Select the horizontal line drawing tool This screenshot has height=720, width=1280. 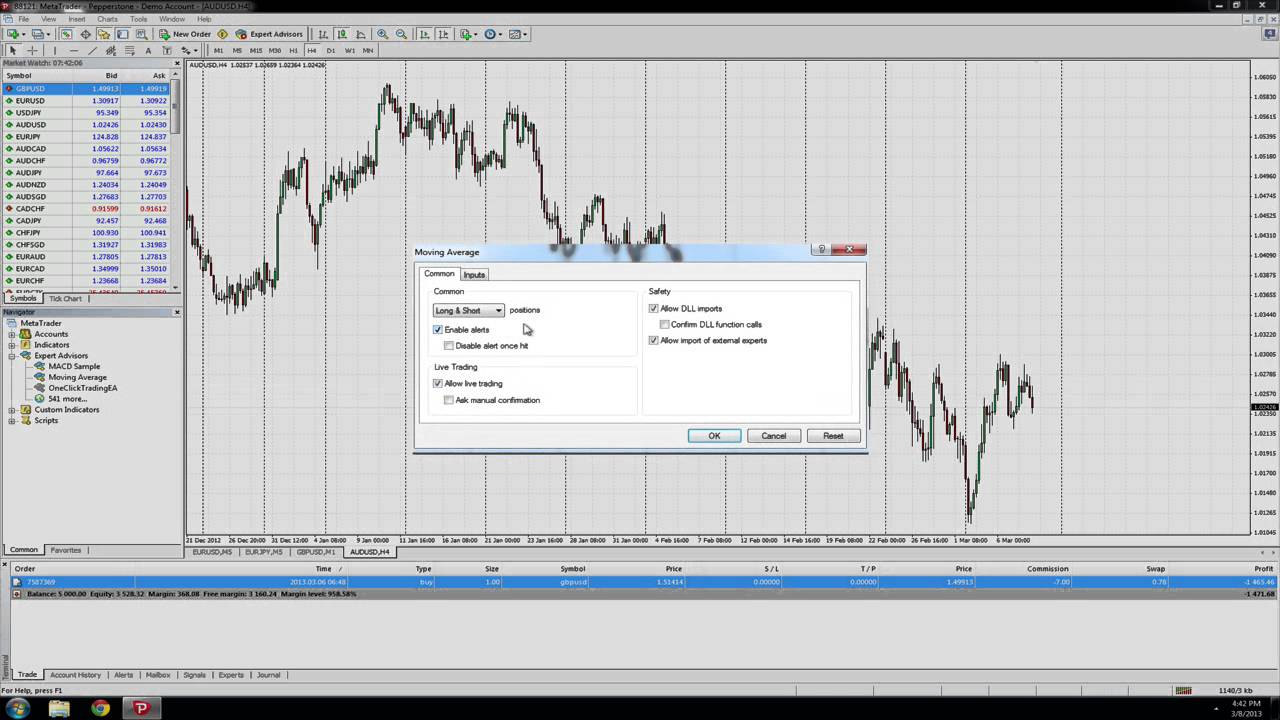74,51
